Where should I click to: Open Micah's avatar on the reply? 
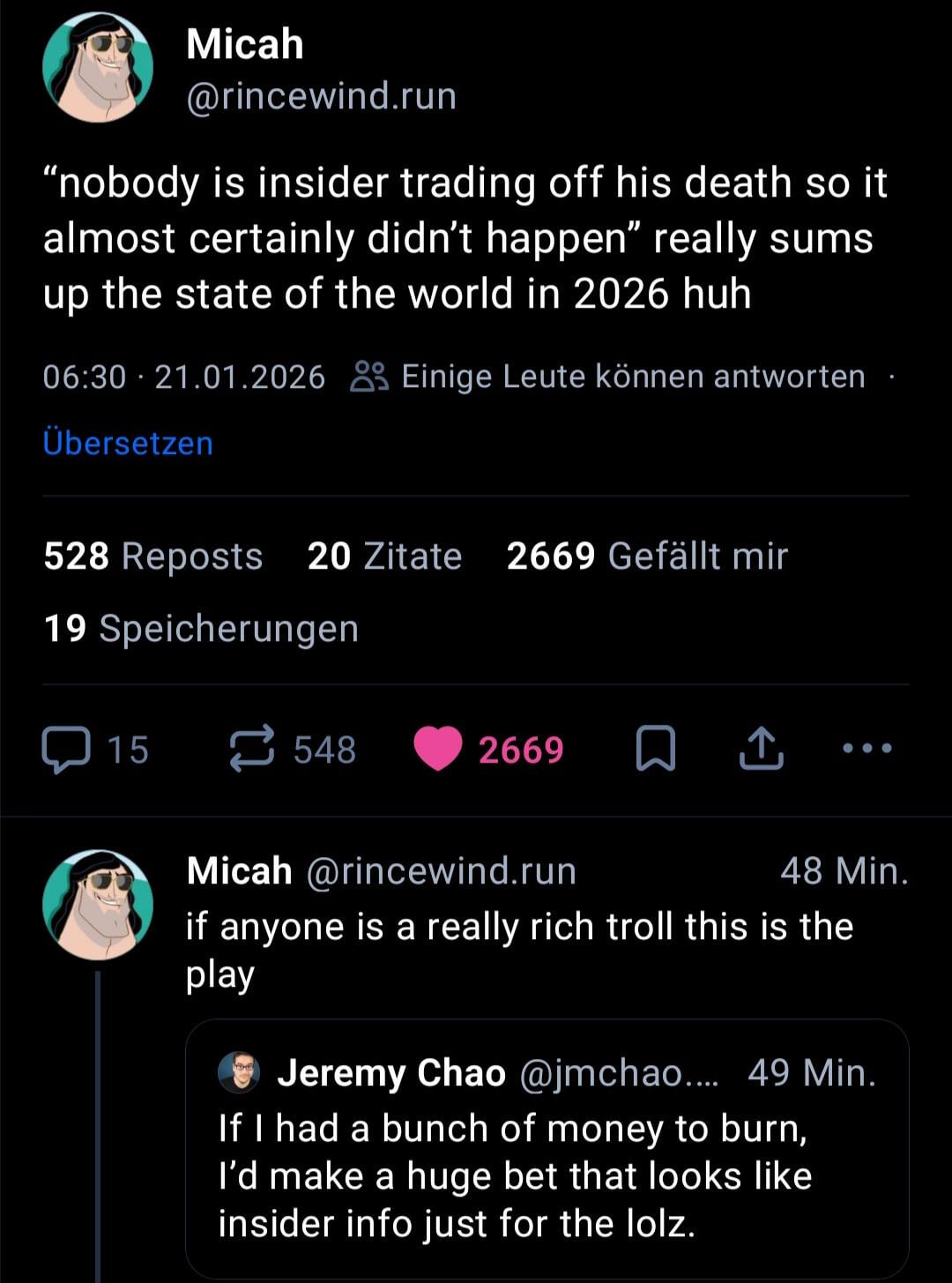coord(98,905)
